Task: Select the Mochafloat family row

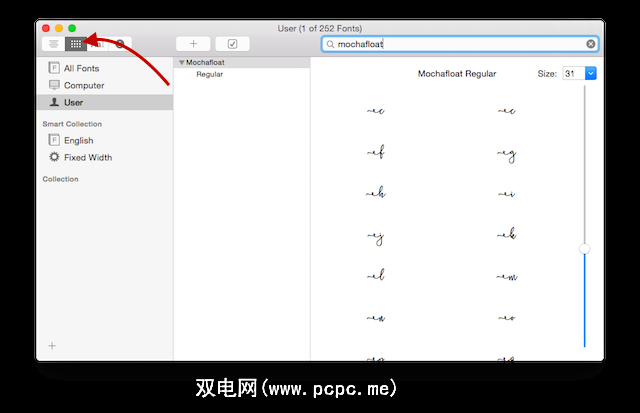Action: tap(242, 62)
